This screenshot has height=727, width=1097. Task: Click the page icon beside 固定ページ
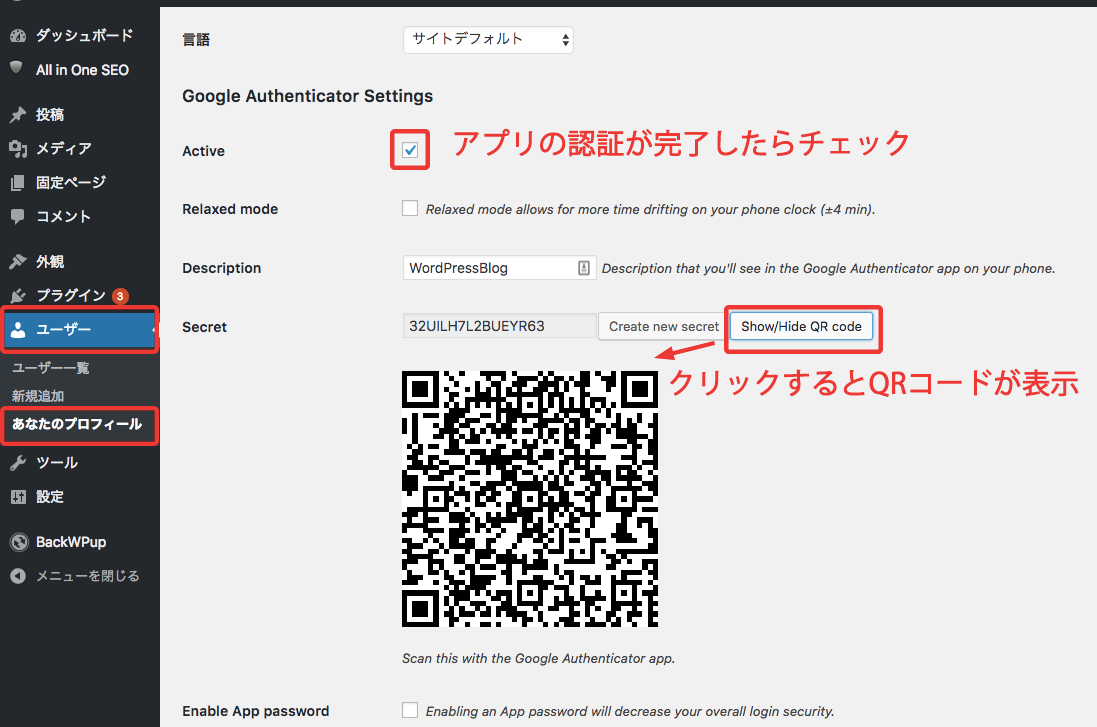tap(17, 183)
